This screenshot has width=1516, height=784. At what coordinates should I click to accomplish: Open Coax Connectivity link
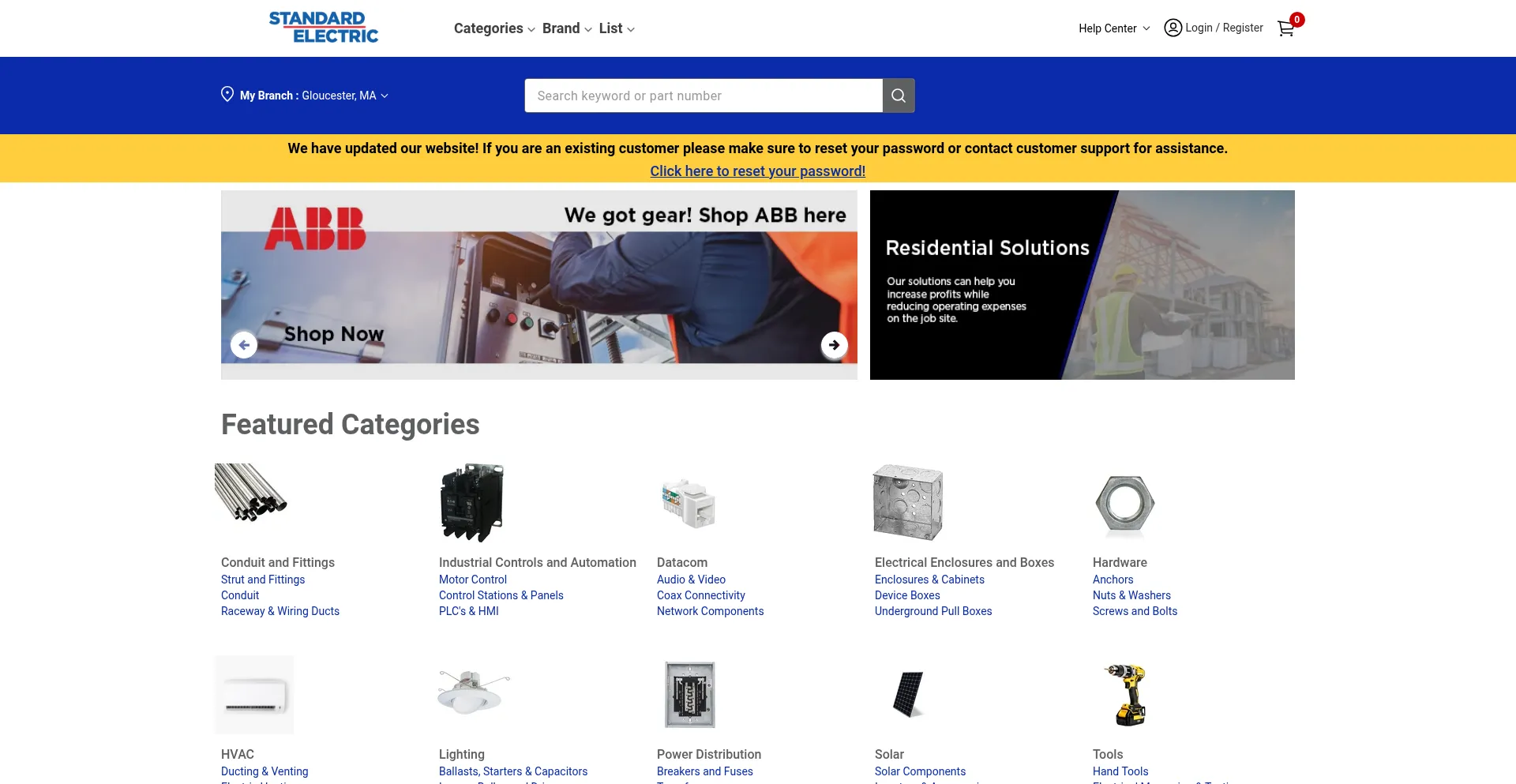point(701,595)
